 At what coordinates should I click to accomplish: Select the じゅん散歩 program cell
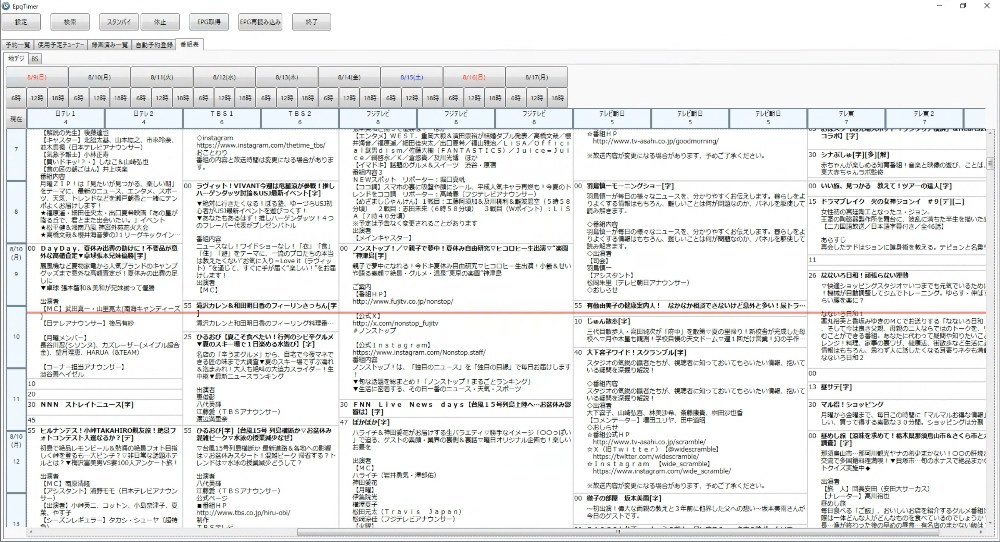[x=689, y=332]
